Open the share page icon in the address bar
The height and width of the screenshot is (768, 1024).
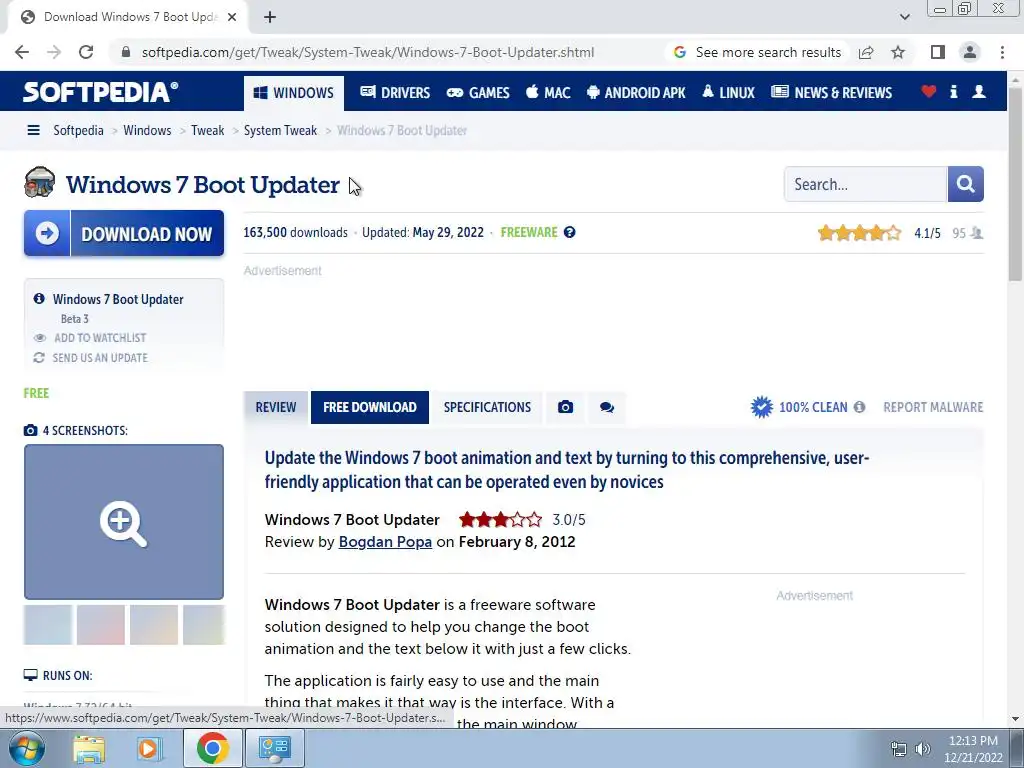[866, 52]
